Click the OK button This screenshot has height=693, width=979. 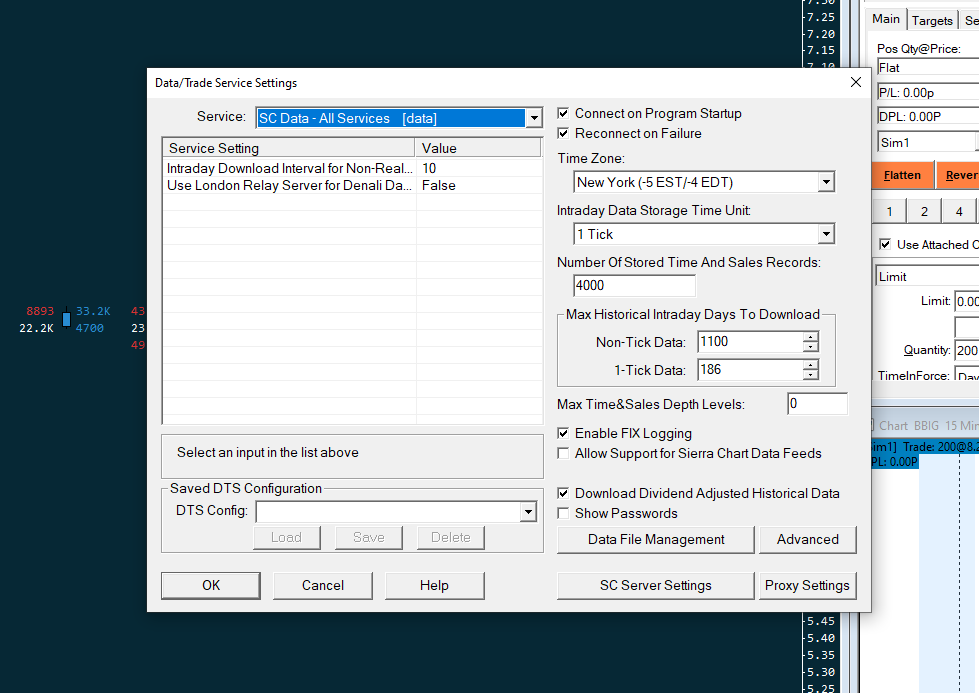(x=211, y=586)
